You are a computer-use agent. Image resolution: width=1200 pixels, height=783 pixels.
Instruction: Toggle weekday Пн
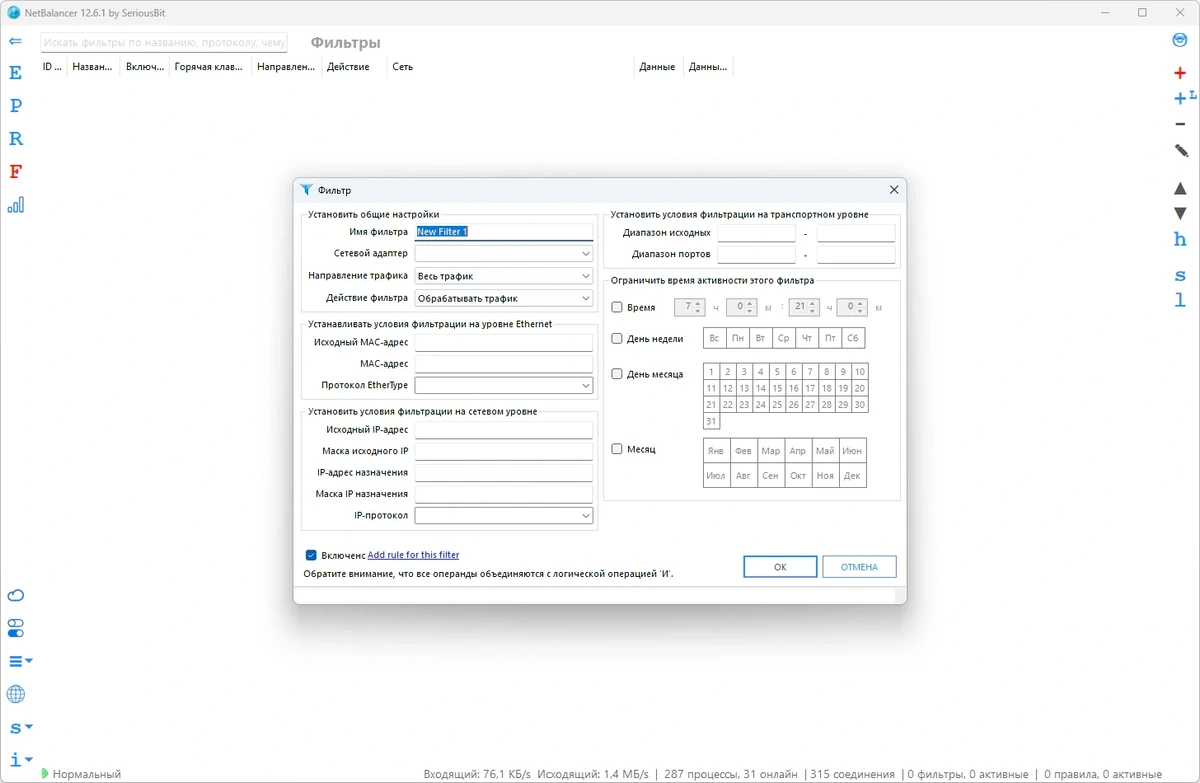coord(737,338)
